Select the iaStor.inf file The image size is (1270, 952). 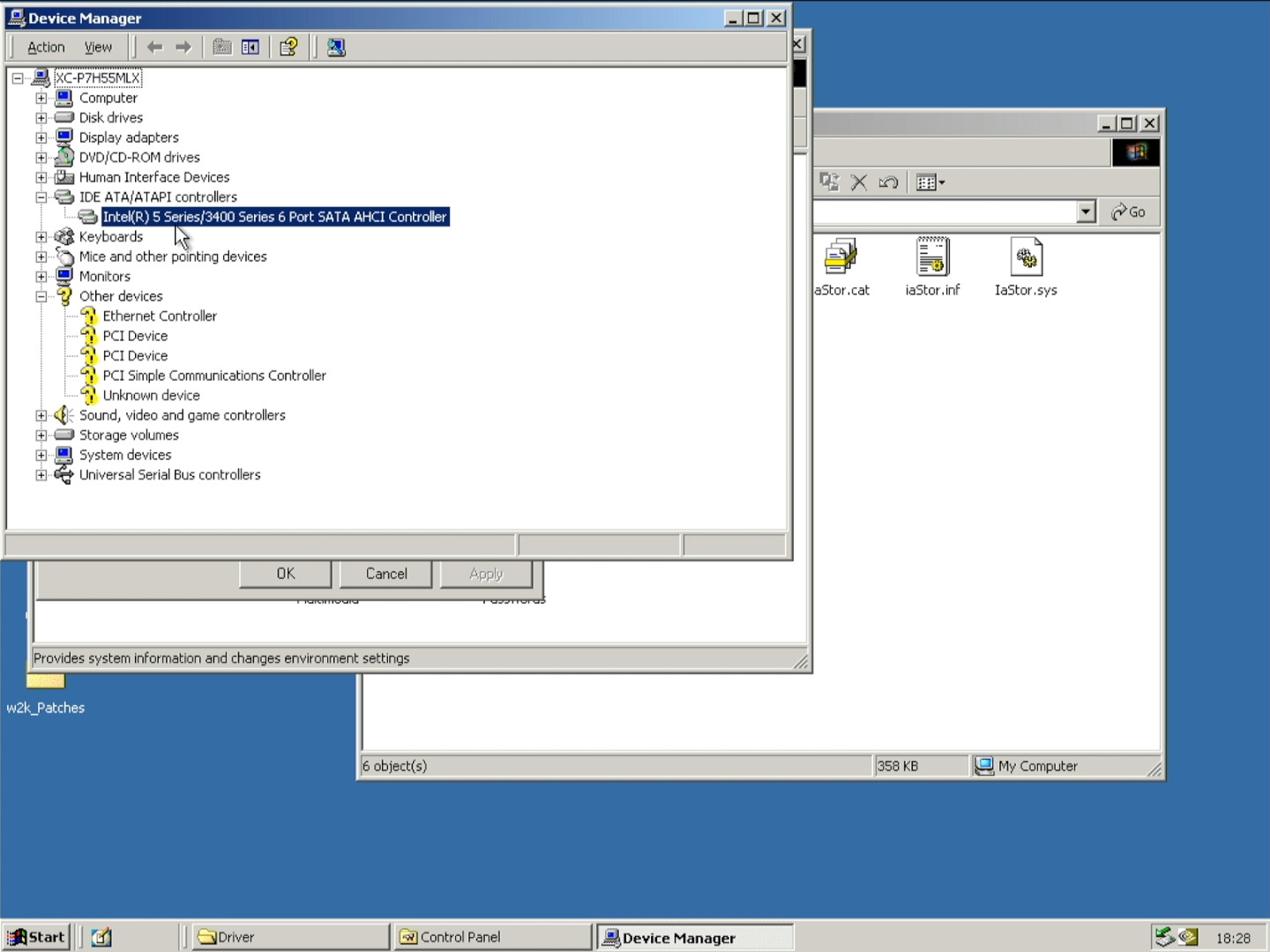[932, 267]
